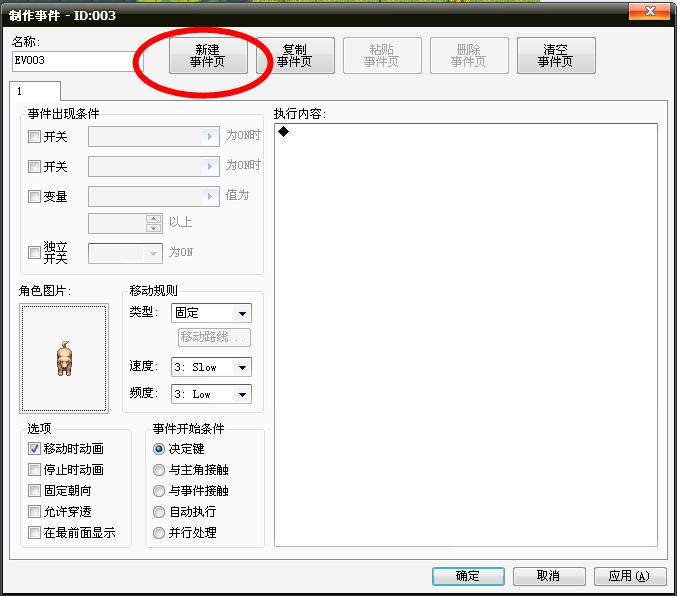The image size is (677, 596).
Task: Click the 移动路线... button
Action: (x=214, y=337)
